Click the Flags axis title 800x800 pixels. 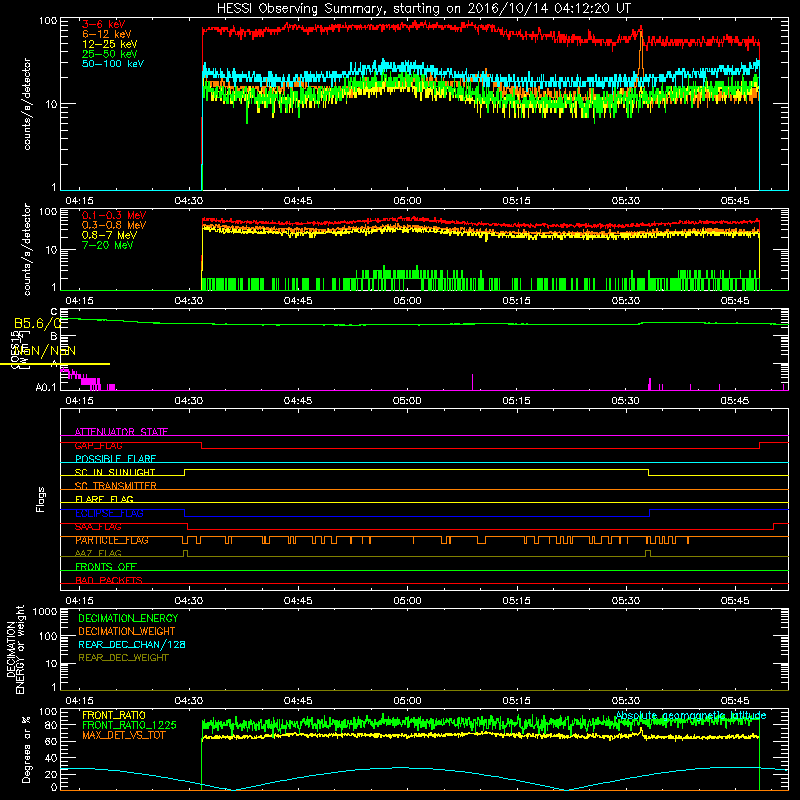point(41,499)
